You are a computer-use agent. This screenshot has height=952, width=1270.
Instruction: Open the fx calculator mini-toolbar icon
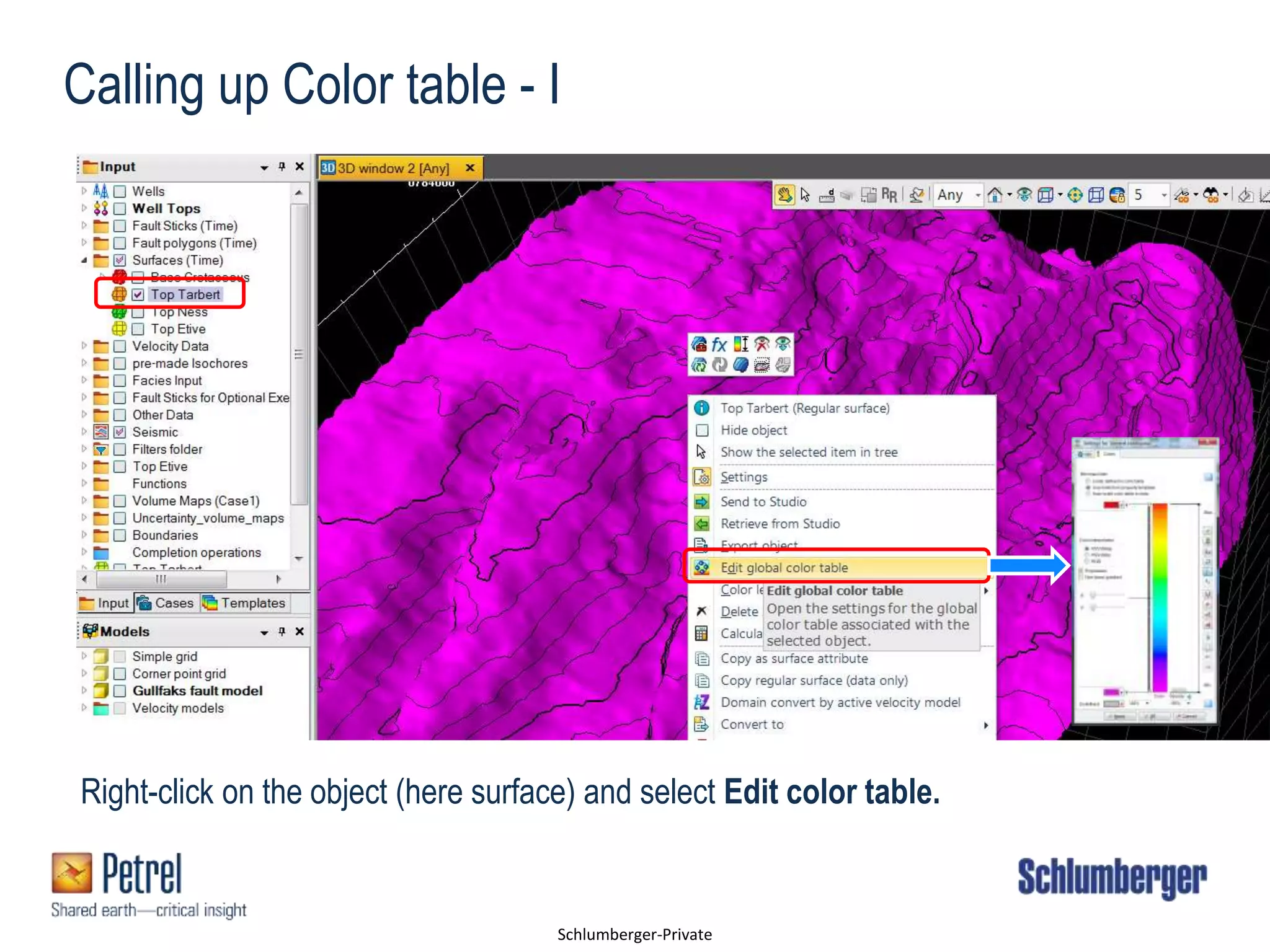[719, 345]
